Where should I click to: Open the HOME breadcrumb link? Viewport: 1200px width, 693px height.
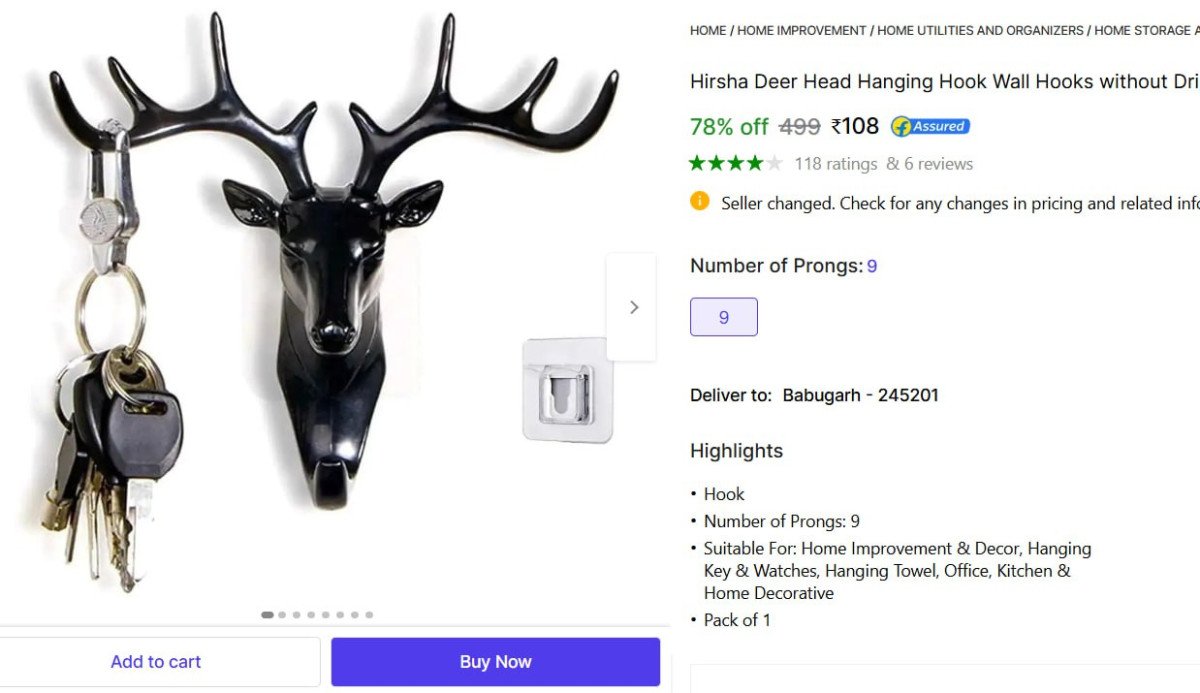click(x=708, y=31)
